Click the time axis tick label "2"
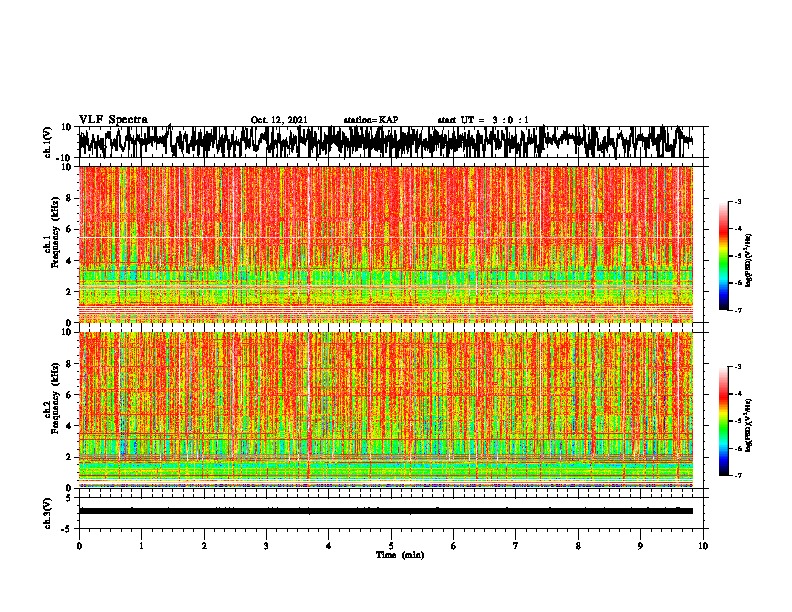 coord(204,546)
